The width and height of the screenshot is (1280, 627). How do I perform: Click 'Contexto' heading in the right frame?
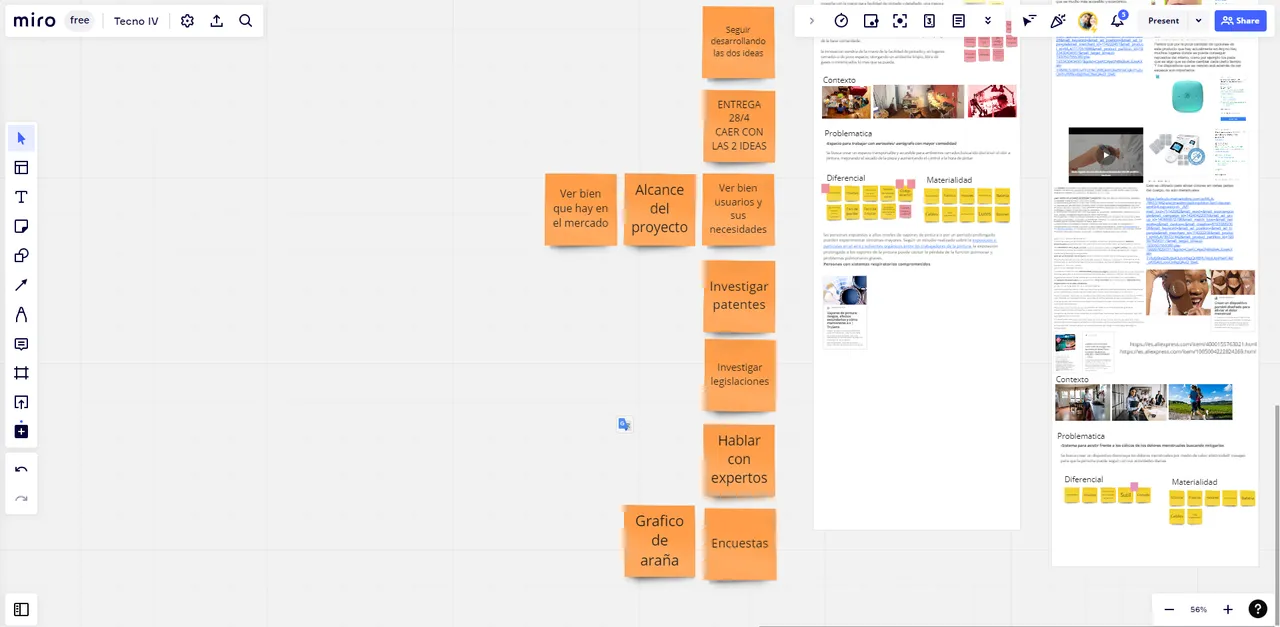tap(1072, 380)
